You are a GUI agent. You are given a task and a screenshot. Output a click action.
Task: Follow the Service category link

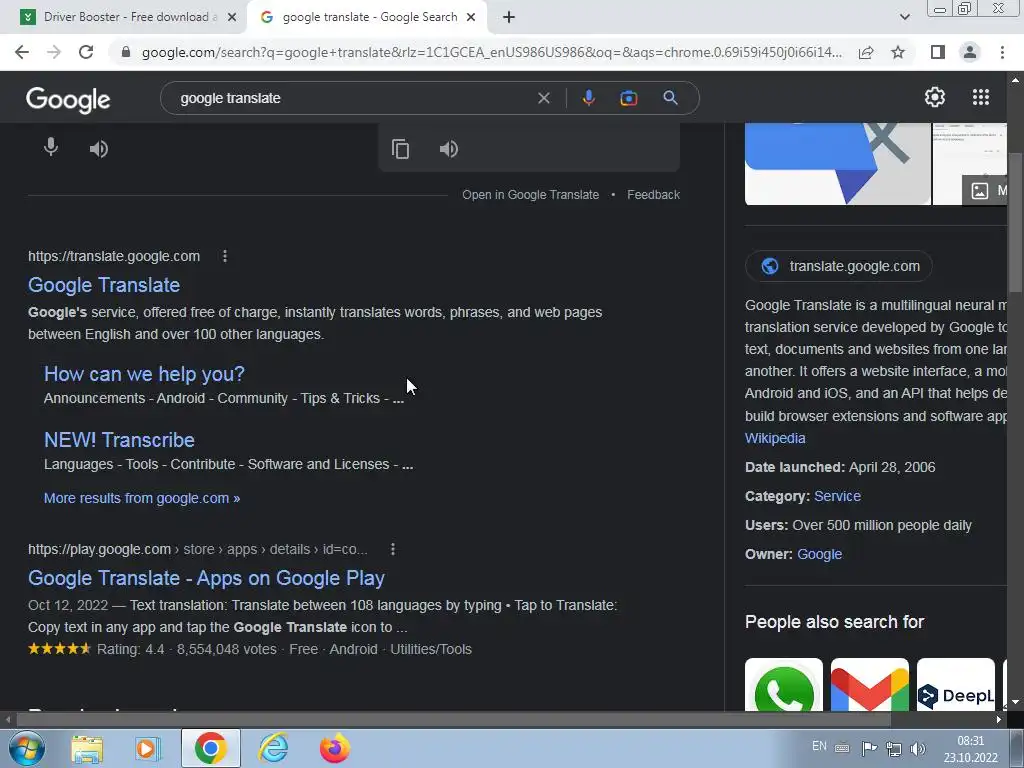837,496
